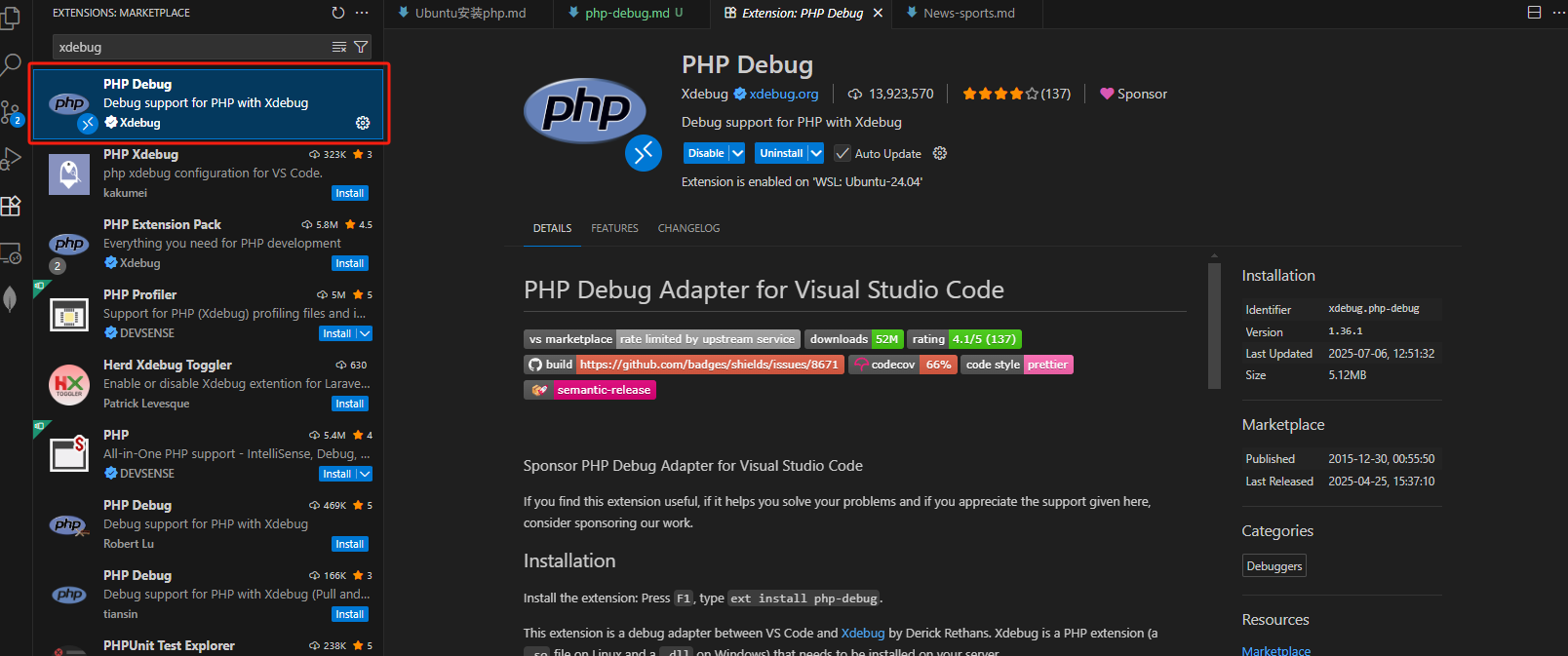Screen dimensions: 1568x656
Task: Install PHP Xdebug by kakumei
Action: [350, 193]
